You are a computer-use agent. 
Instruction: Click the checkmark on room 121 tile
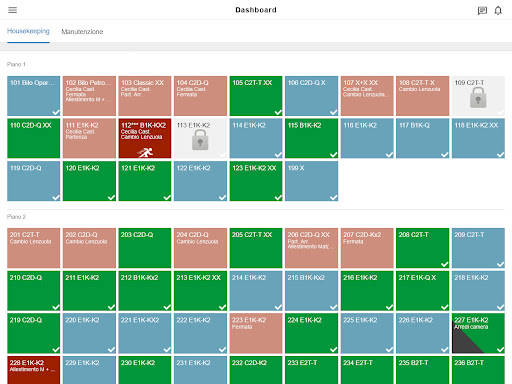click(x=167, y=198)
